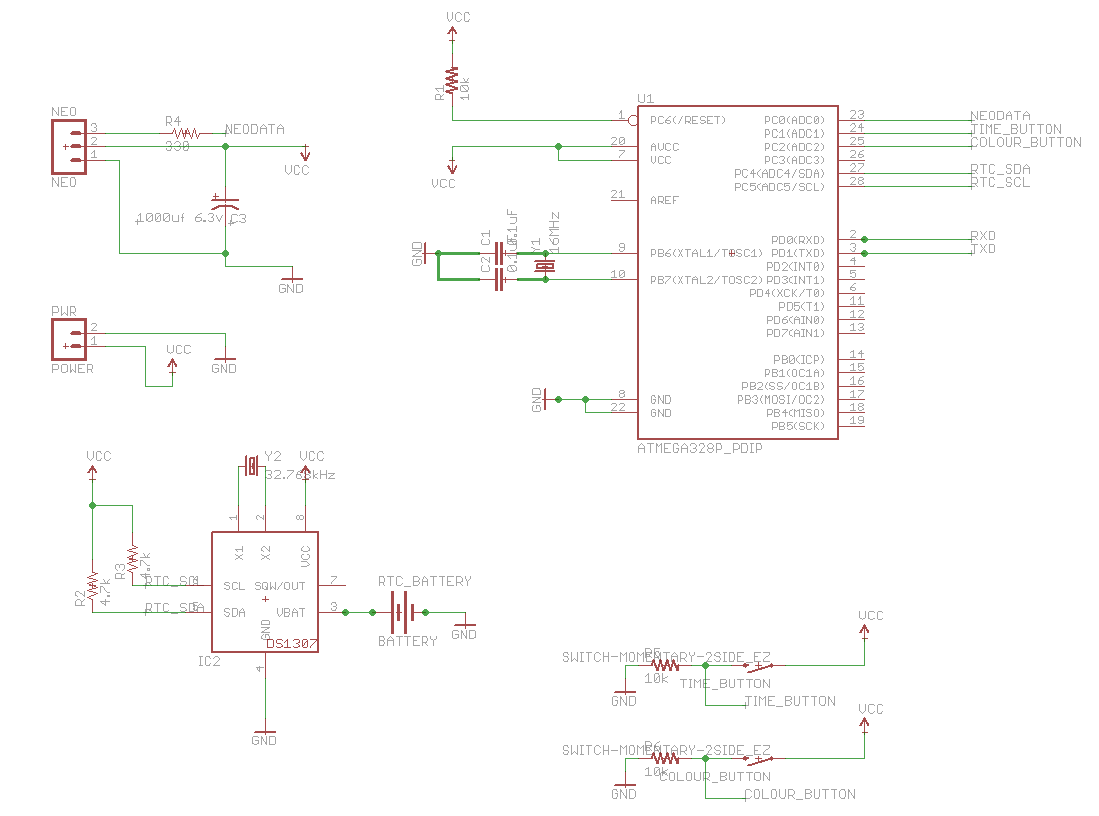1099x816 pixels.
Task: Click the VCC junction dot above resistor R2
Action: [x=93, y=505]
